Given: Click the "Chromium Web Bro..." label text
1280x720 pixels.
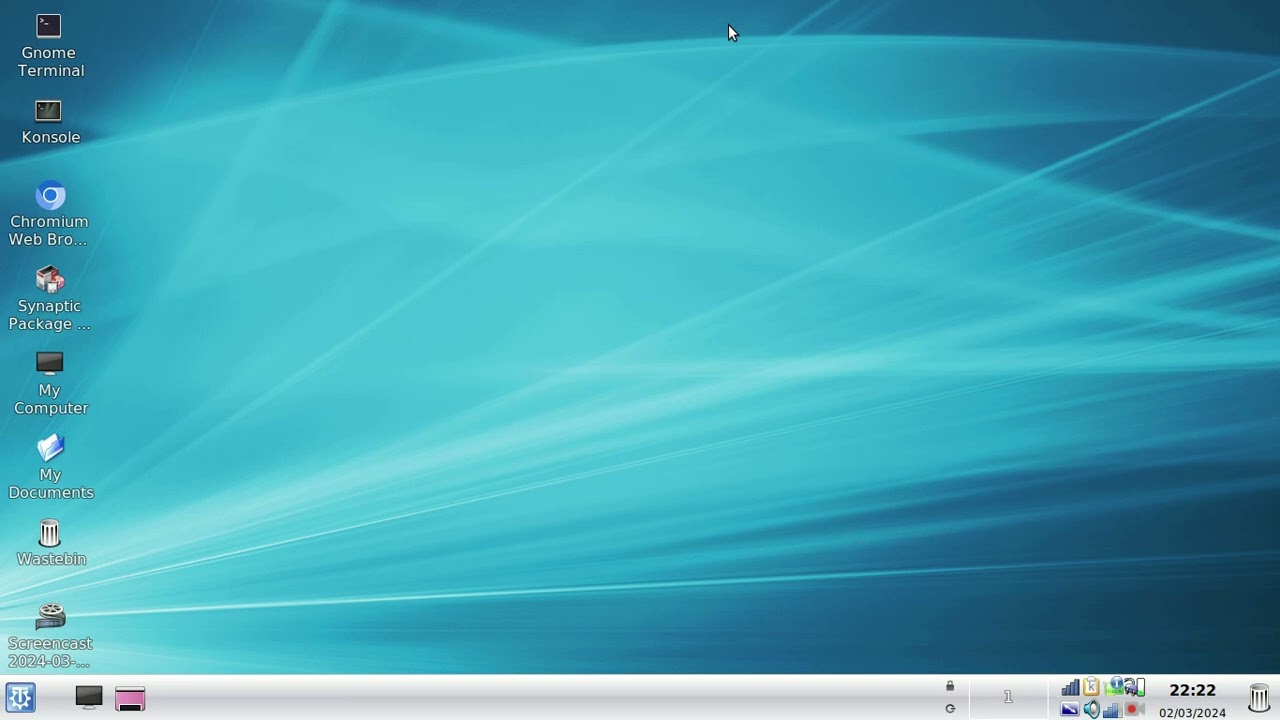Looking at the screenshot, I should [49, 231].
